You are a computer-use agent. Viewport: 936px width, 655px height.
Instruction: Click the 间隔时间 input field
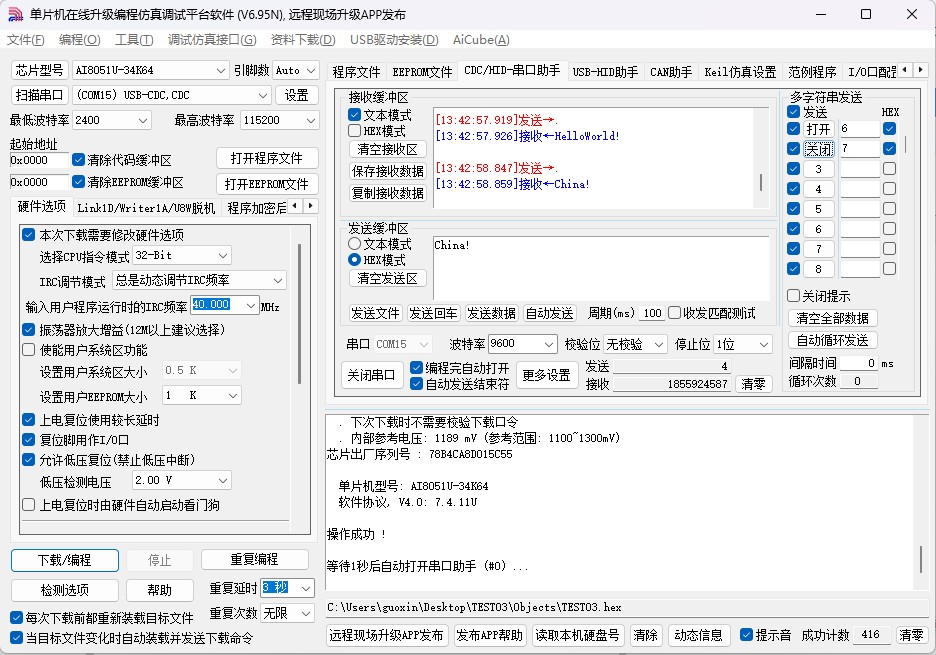(859, 363)
